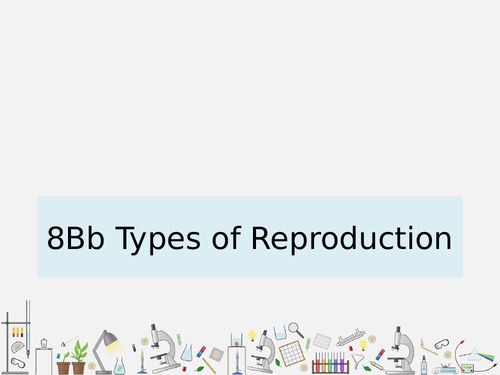Select the magnifying glass icon
This screenshot has height=375, width=500.
(296, 330)
